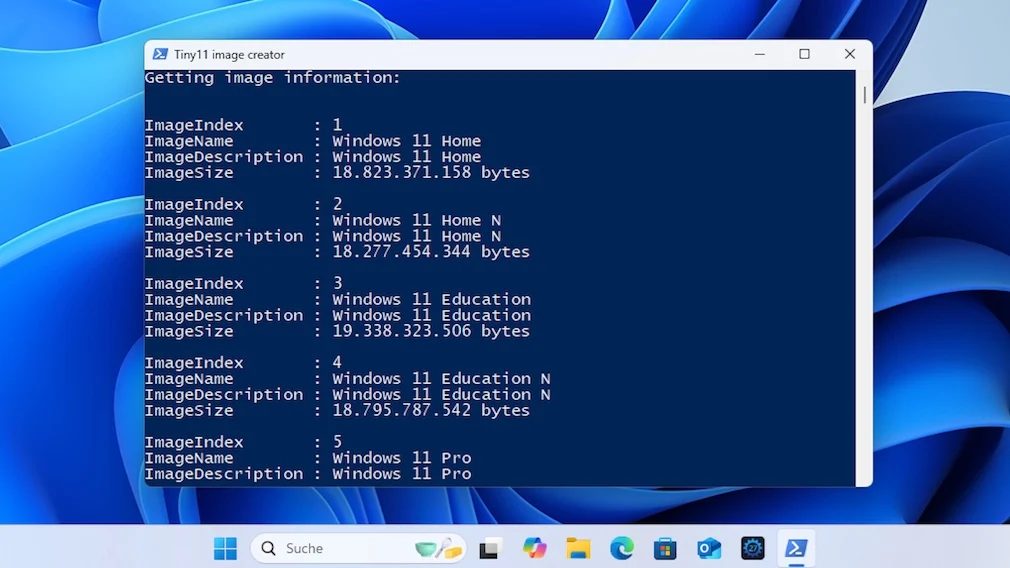The width and height of the screenshot is (1010, 568).
Task: Click ImageName value 'Windows 11 Home N'
Action: click(417, 220)
